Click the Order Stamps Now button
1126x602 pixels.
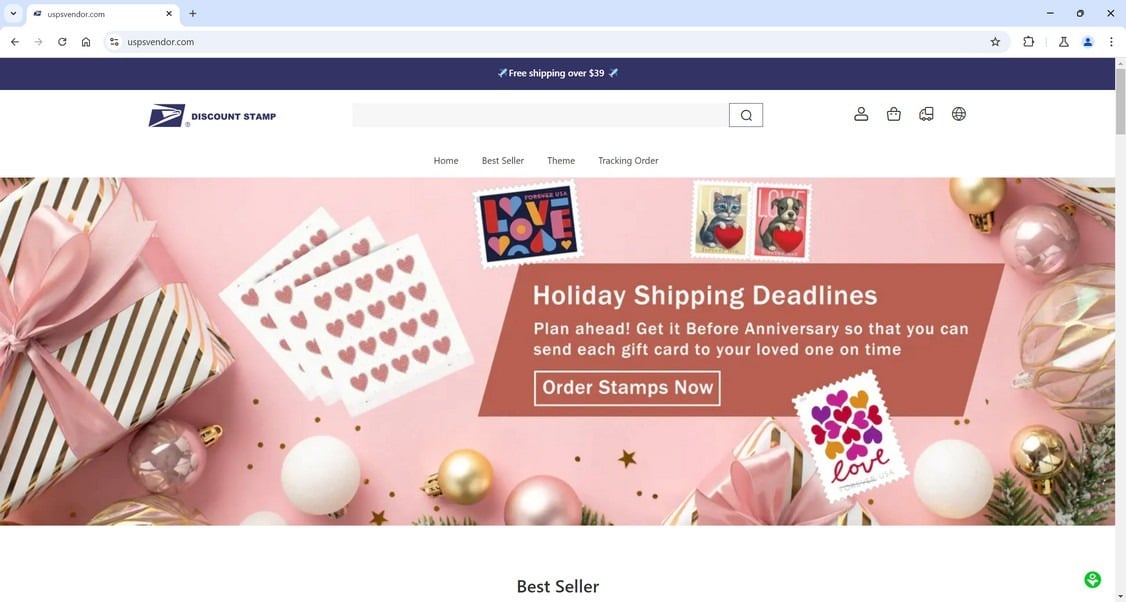click(x=627, y=388)
